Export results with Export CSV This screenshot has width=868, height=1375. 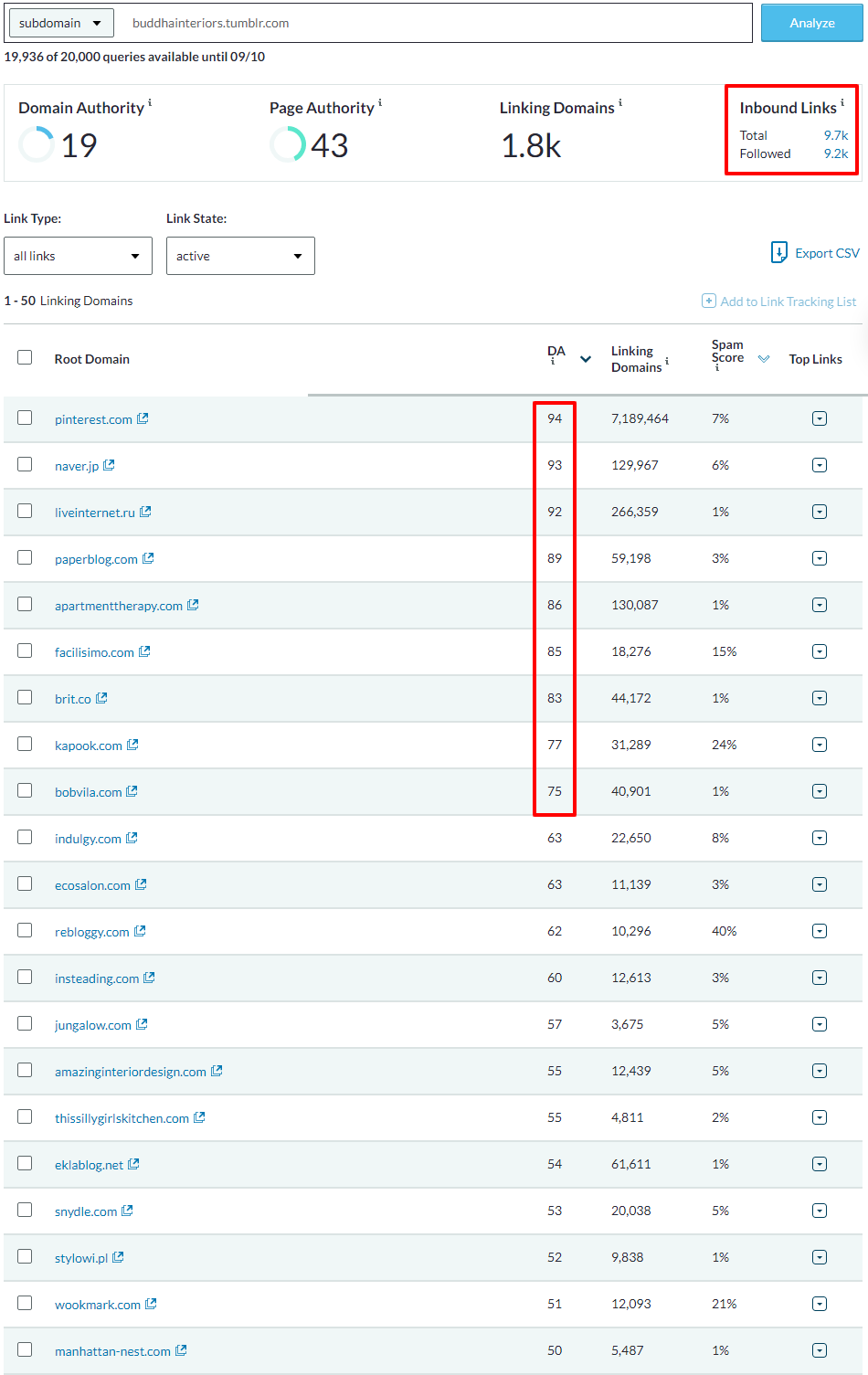point(815,253)
